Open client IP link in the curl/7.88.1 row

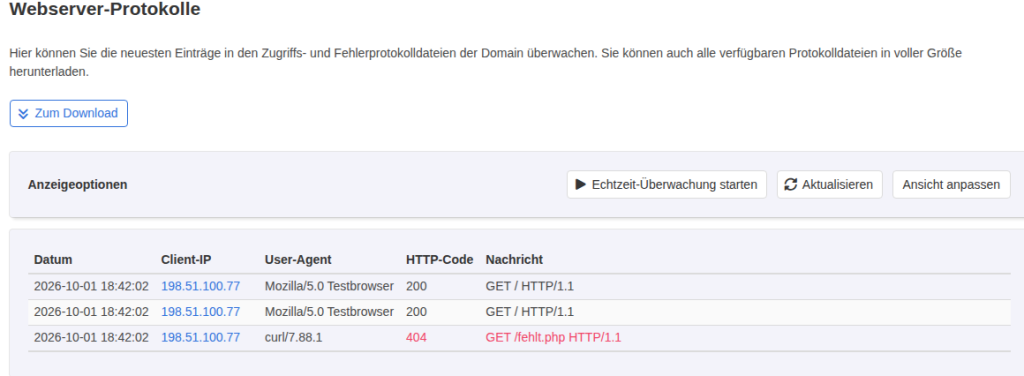(x=200, y=337)
